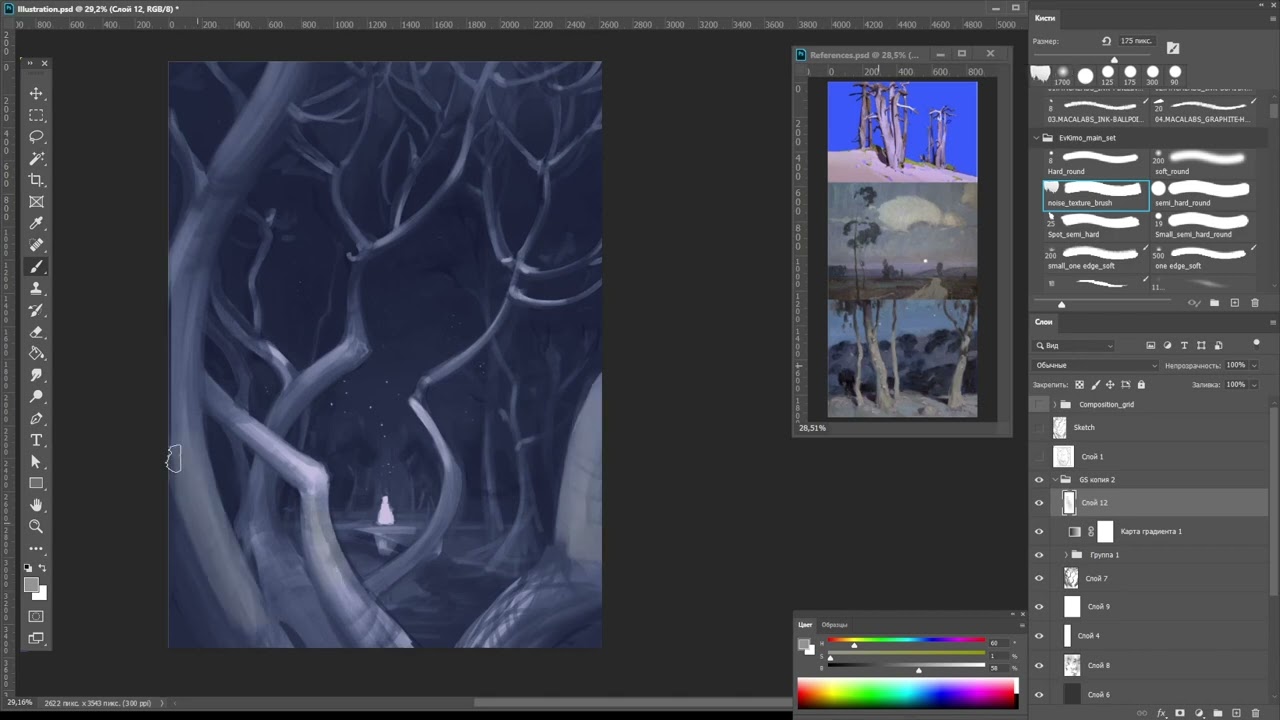Select the Lasso tool
The width and height of the screenshot is (1280, 720).
pyautogui.click(x=36, y=136)
